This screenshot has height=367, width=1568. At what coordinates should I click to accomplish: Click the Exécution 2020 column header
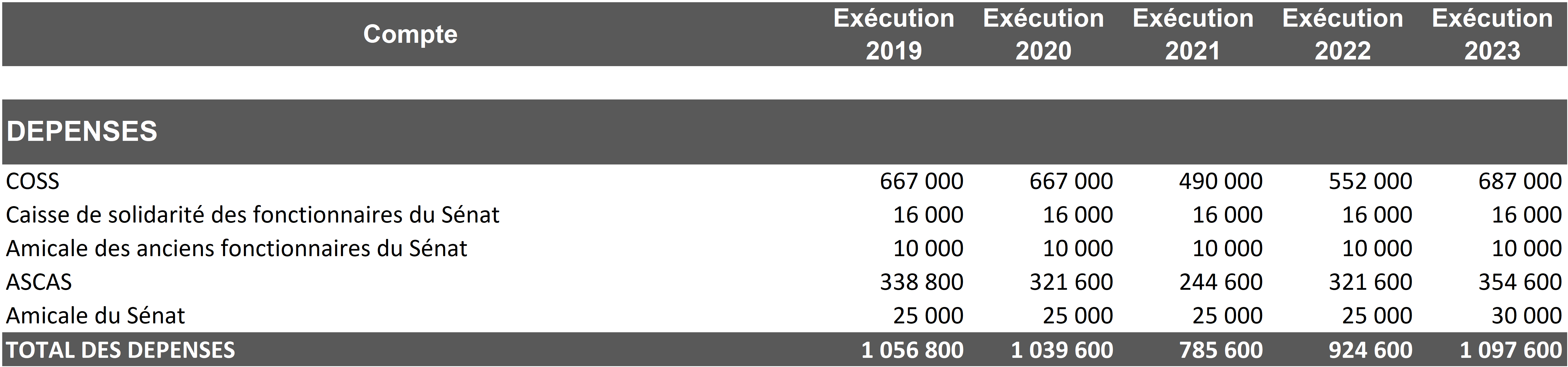click(1043, 34)
